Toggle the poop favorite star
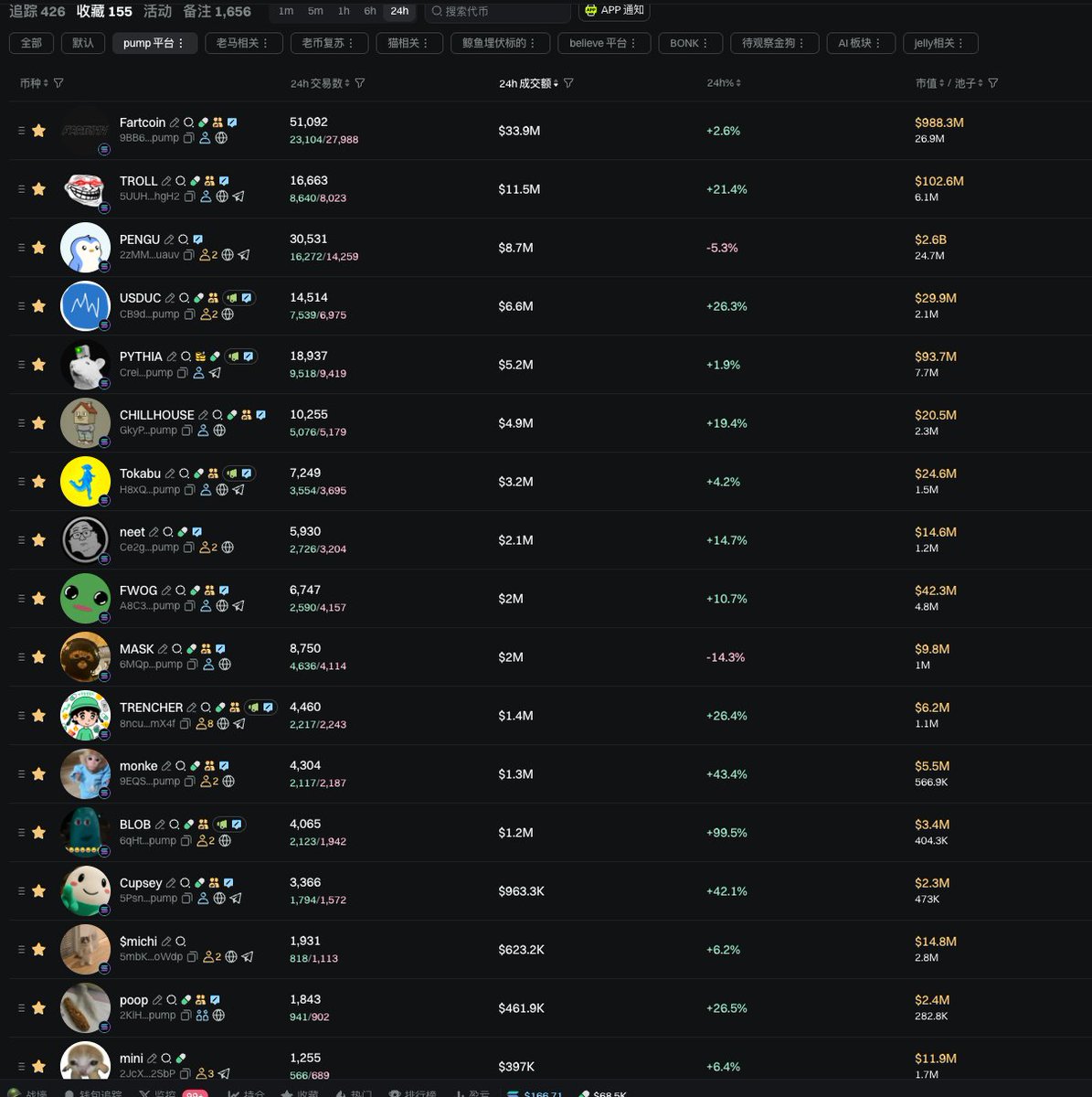This screenshot has height=1097, width=1092. click(38, 1008)
